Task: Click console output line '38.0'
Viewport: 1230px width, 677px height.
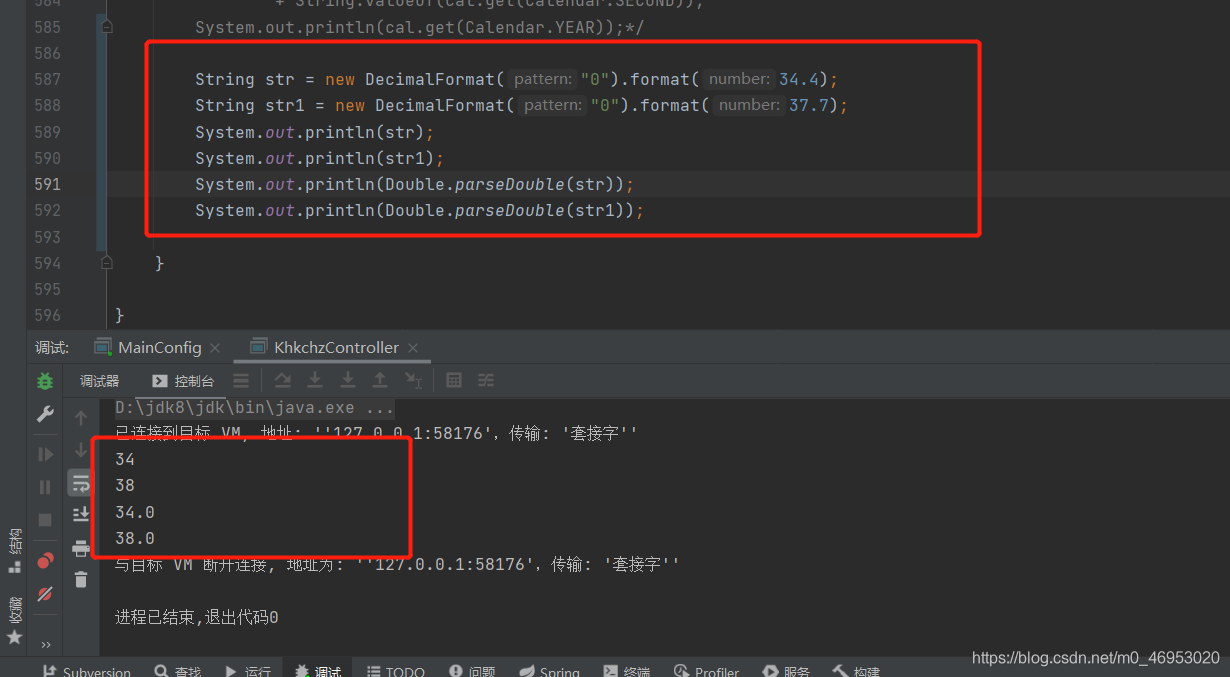Action: coord(134,538)
